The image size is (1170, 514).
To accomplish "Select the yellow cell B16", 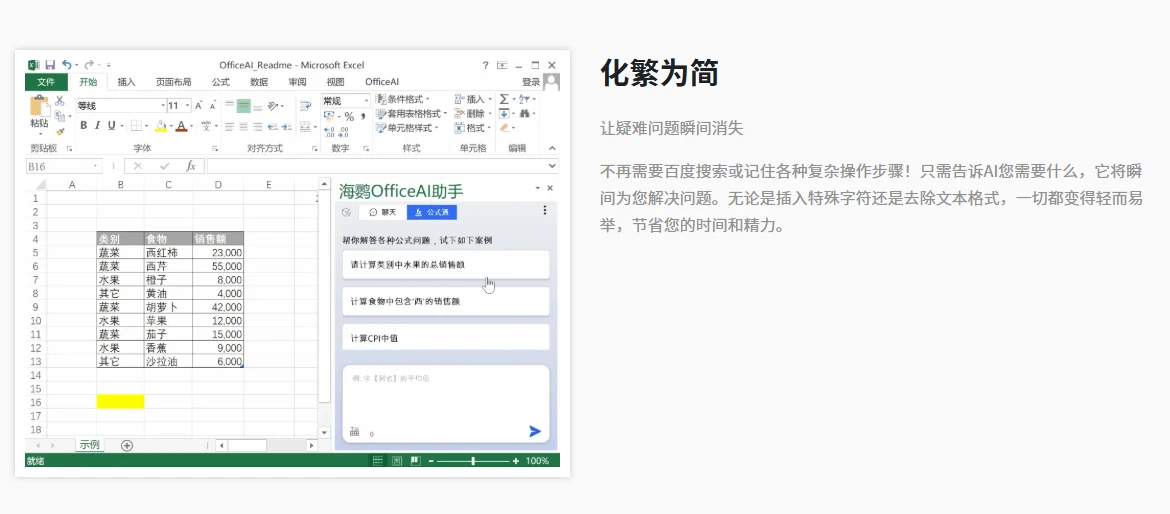I will tap(120, 402).
